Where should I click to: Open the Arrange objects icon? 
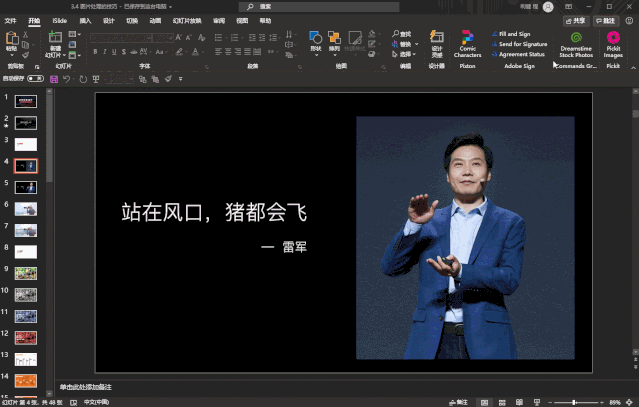click(334, 38)
